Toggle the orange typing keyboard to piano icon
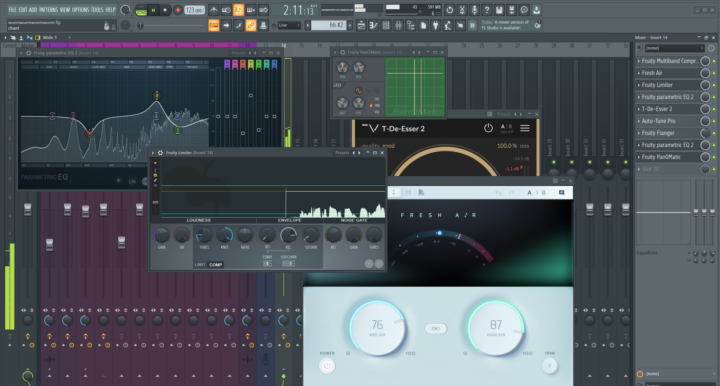720x386 pixels. [x=214, y=25]
